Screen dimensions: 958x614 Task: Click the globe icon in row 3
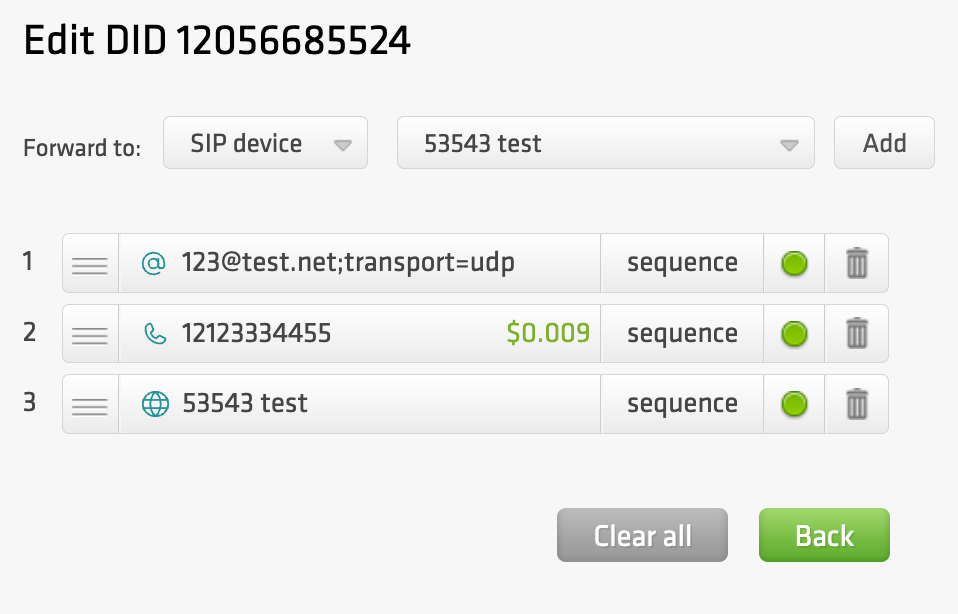click(155, 404)
